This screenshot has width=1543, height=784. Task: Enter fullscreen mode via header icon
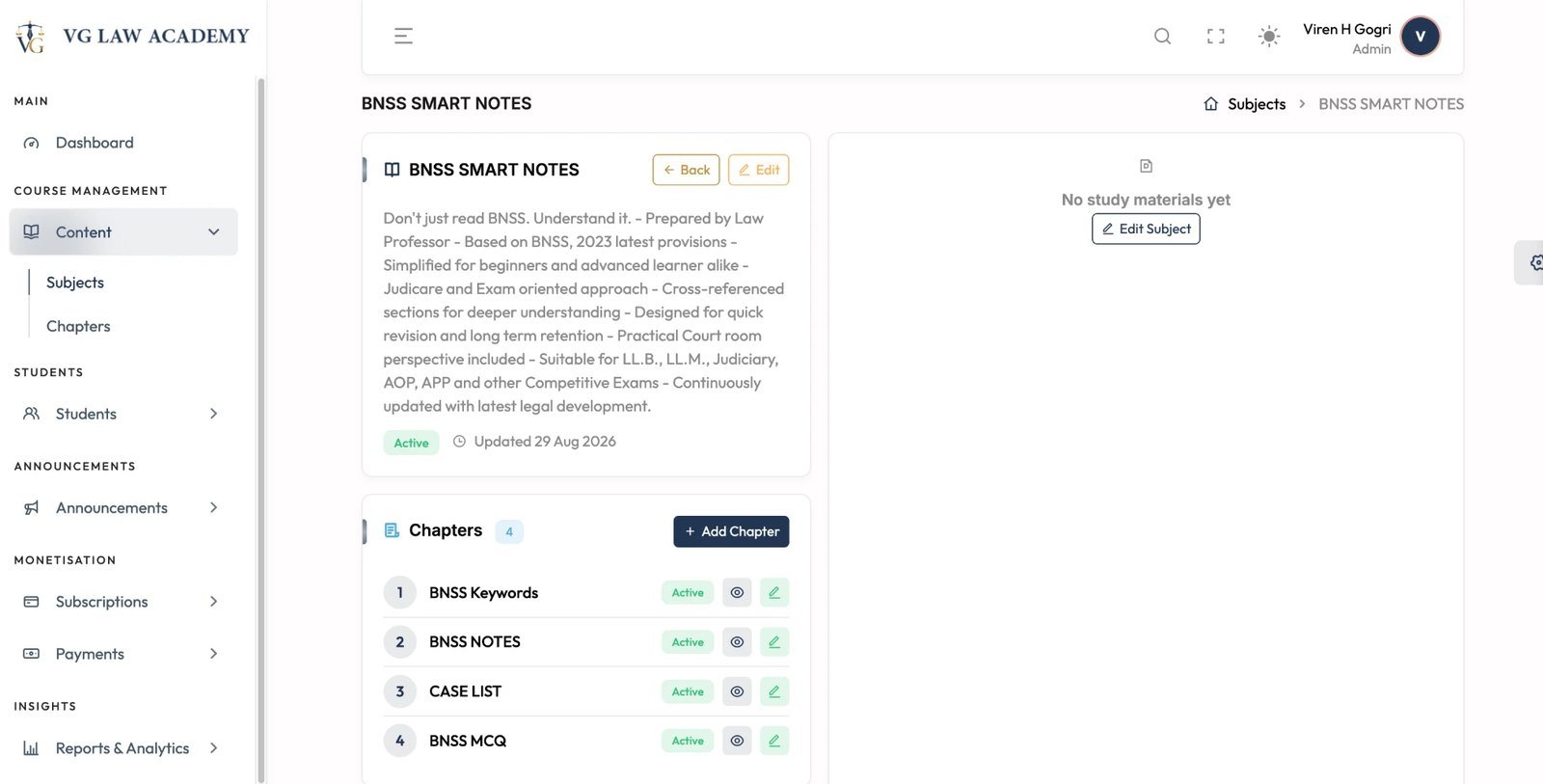1215,37
